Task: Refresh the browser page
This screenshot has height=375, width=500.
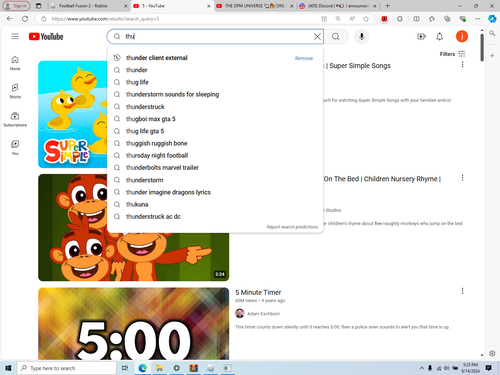Action: click(25, 19)
